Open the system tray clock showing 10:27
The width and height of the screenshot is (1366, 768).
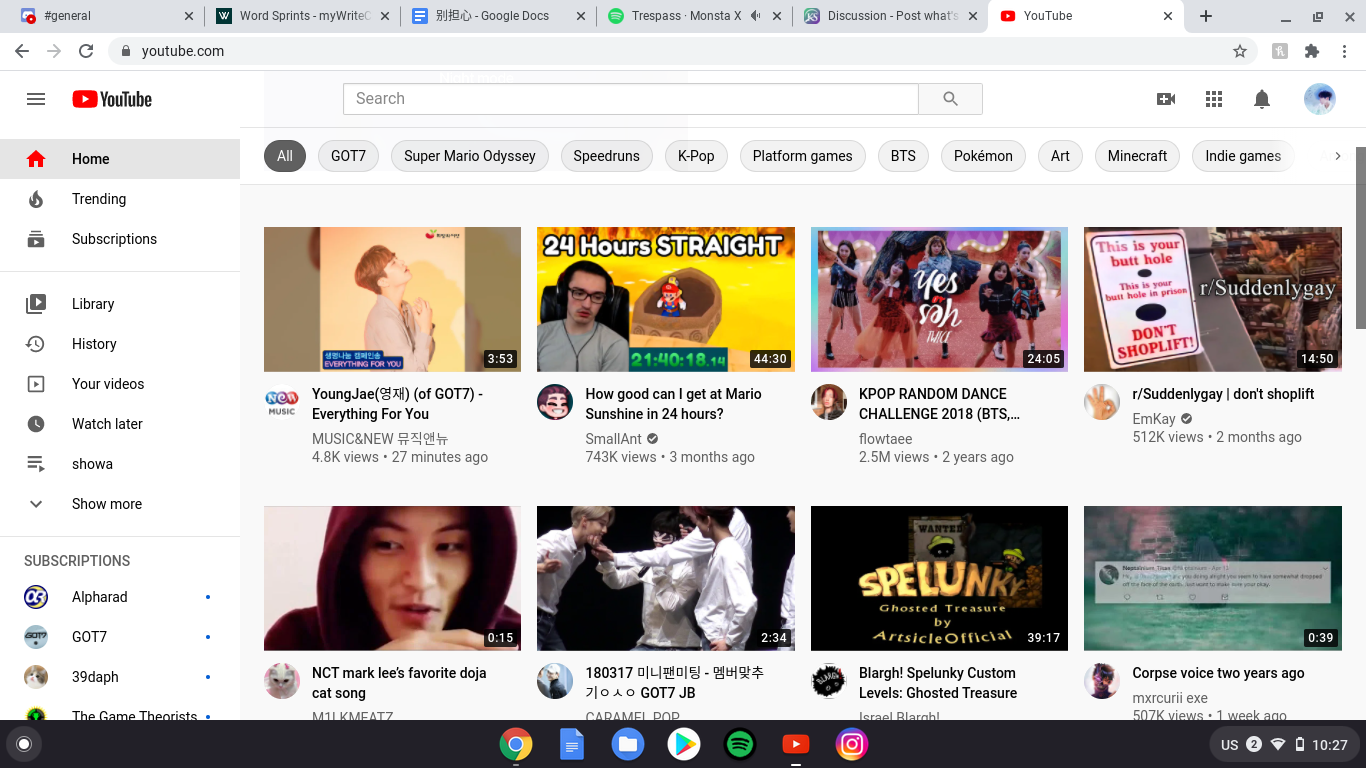tap(1330, 745)
